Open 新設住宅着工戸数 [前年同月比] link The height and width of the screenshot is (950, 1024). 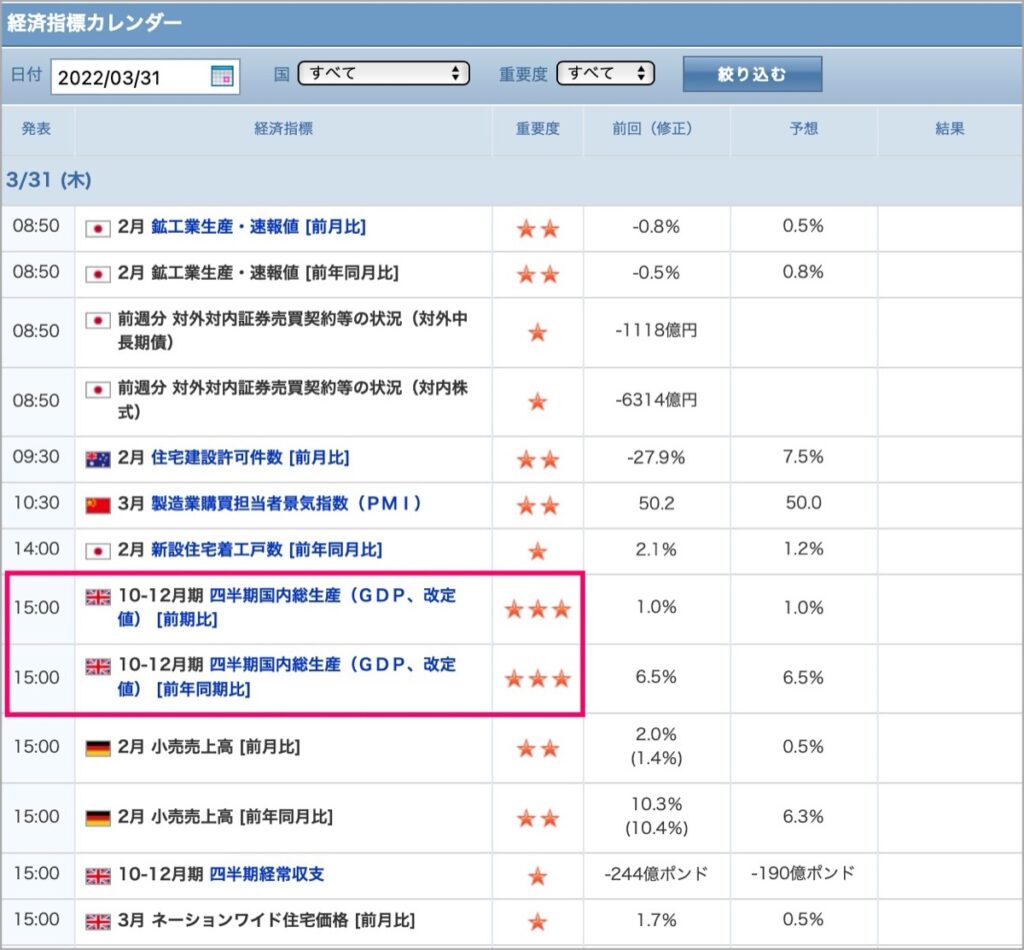[x=266, y=550]
